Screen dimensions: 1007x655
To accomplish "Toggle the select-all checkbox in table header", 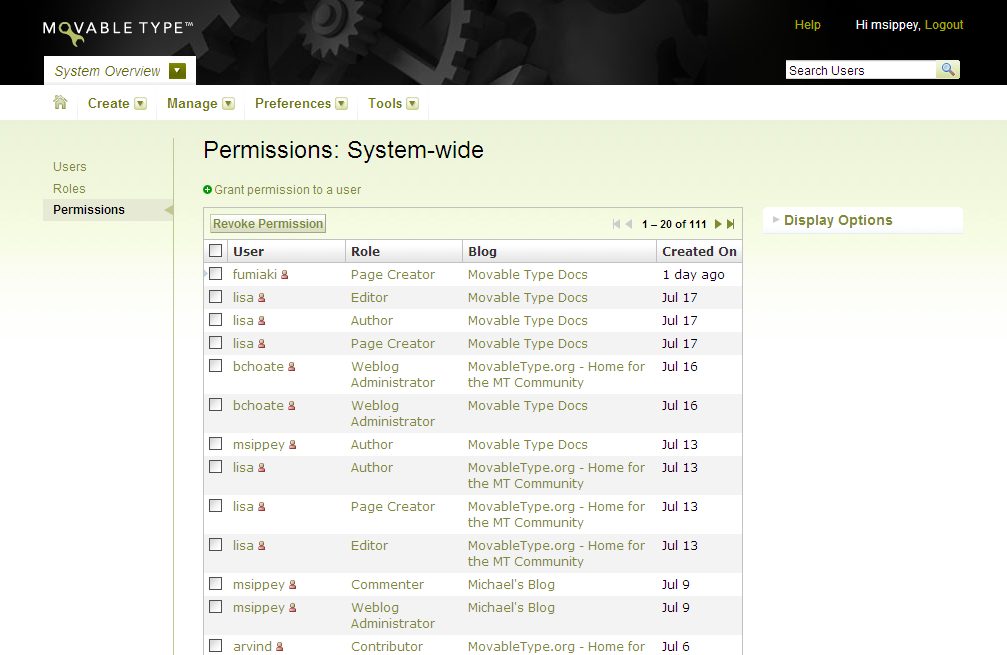I will (x=215, y=251).
